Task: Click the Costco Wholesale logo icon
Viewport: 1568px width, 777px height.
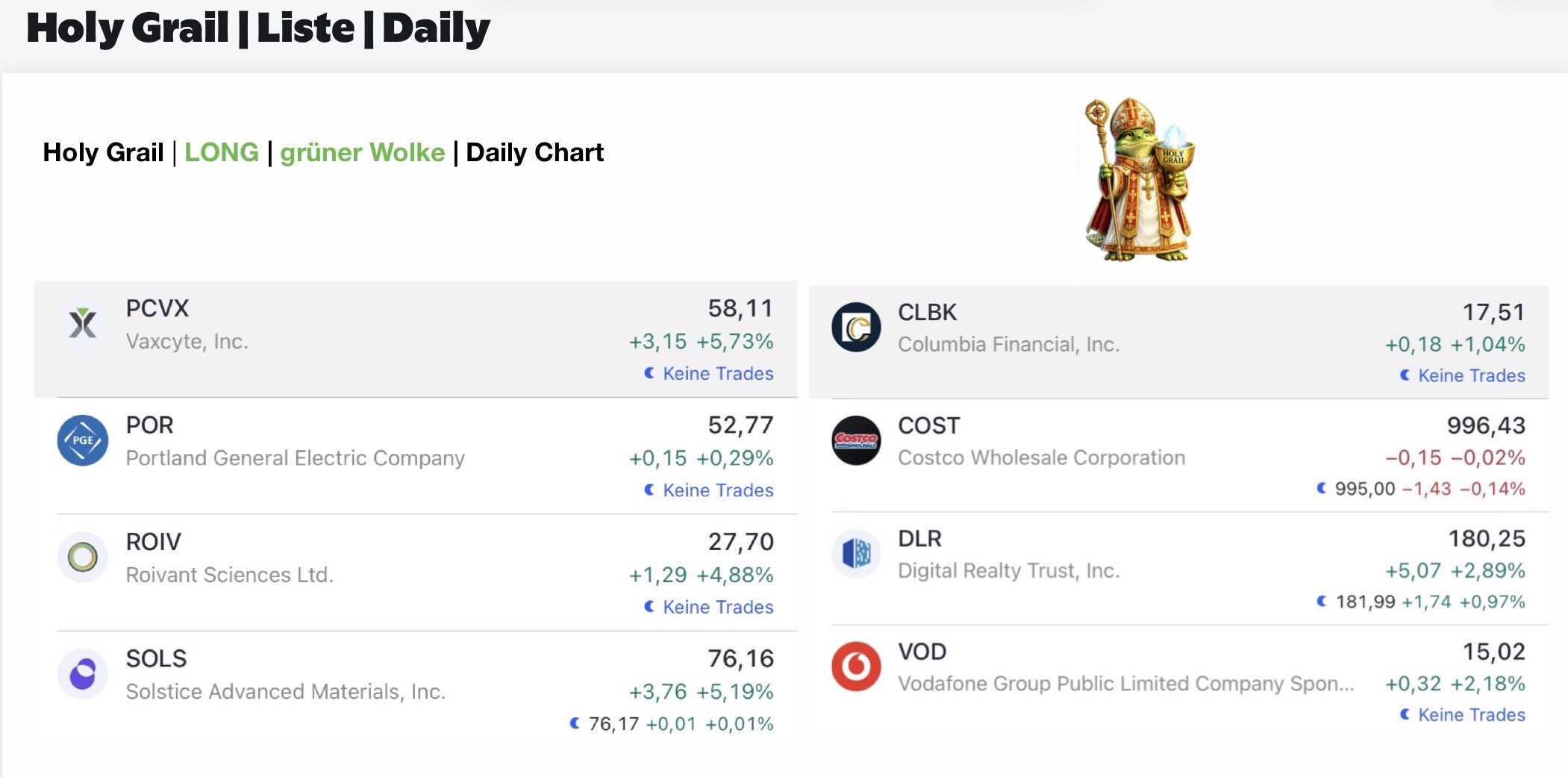Action: coord(856,440)
